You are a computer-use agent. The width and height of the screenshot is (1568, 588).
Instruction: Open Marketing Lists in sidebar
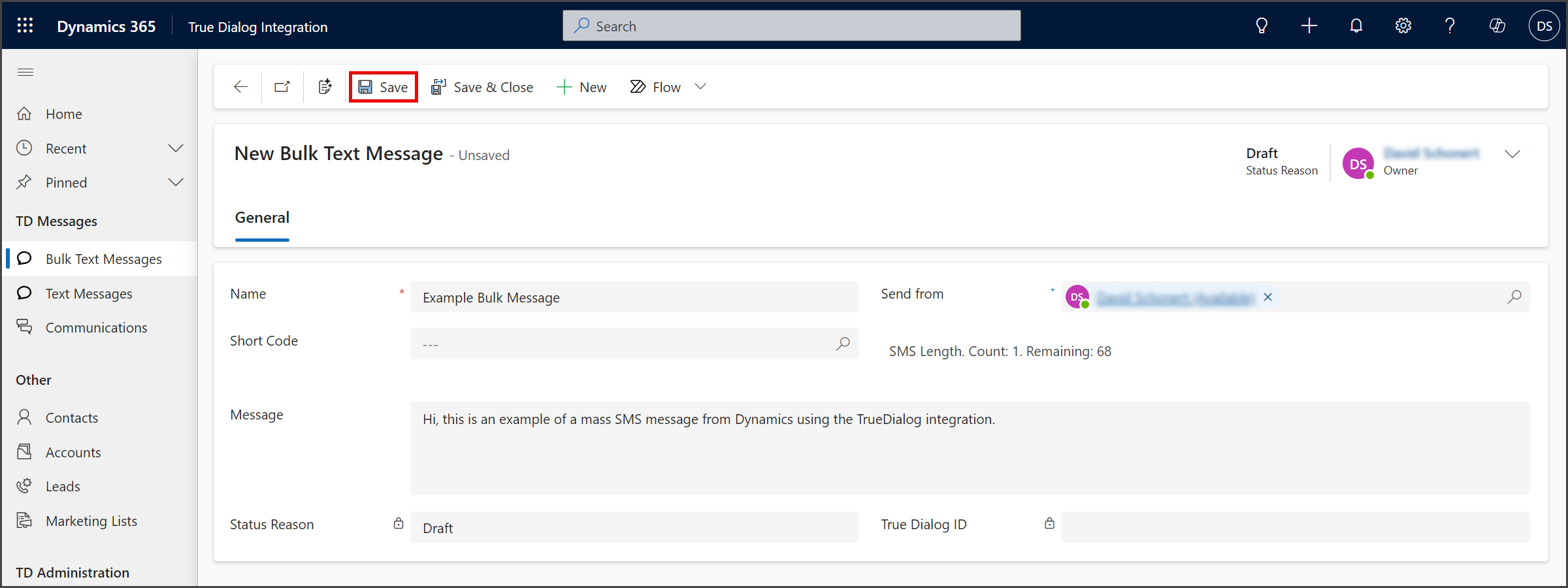point(100,521)
